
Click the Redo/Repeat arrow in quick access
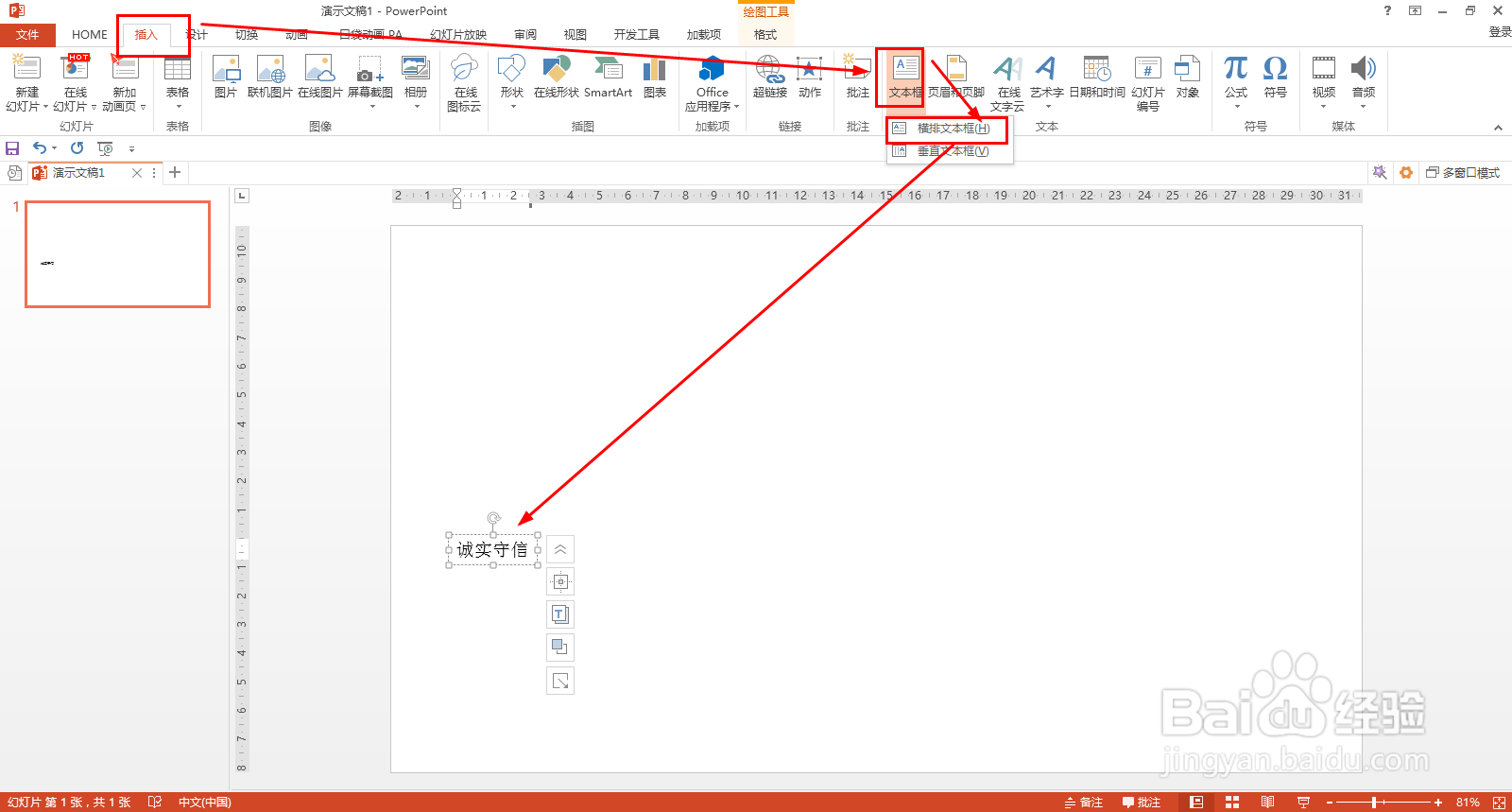77,148
